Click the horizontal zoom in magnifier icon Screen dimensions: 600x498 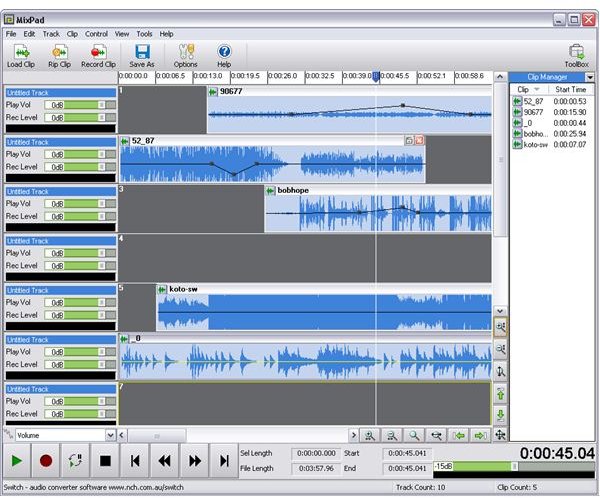[370, 435]
